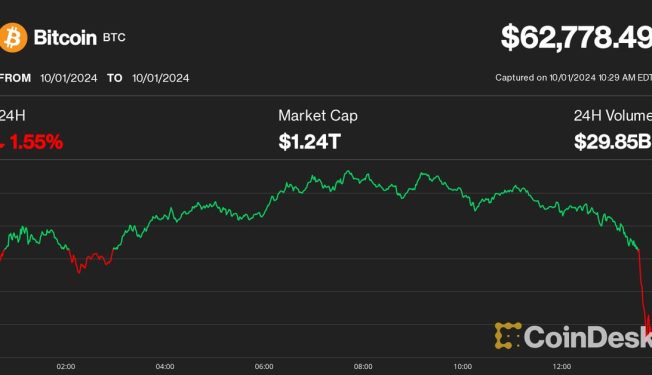
Task: Click the CoinDesk watermark logo icon
Action: pyautogui.click(x=508, y=336)
